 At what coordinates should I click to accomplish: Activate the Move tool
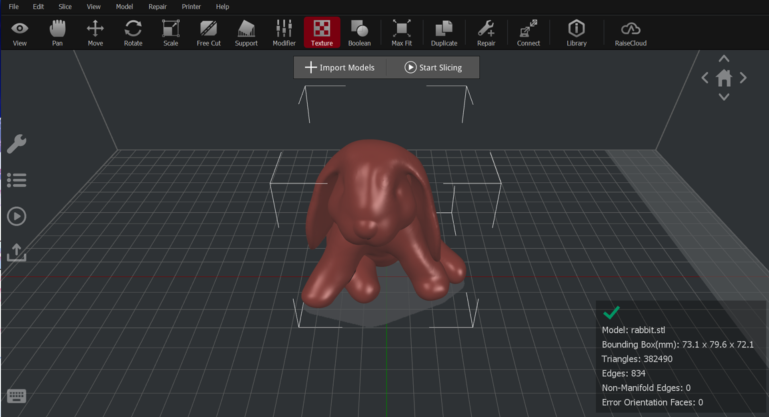click(x=95, y=32)
